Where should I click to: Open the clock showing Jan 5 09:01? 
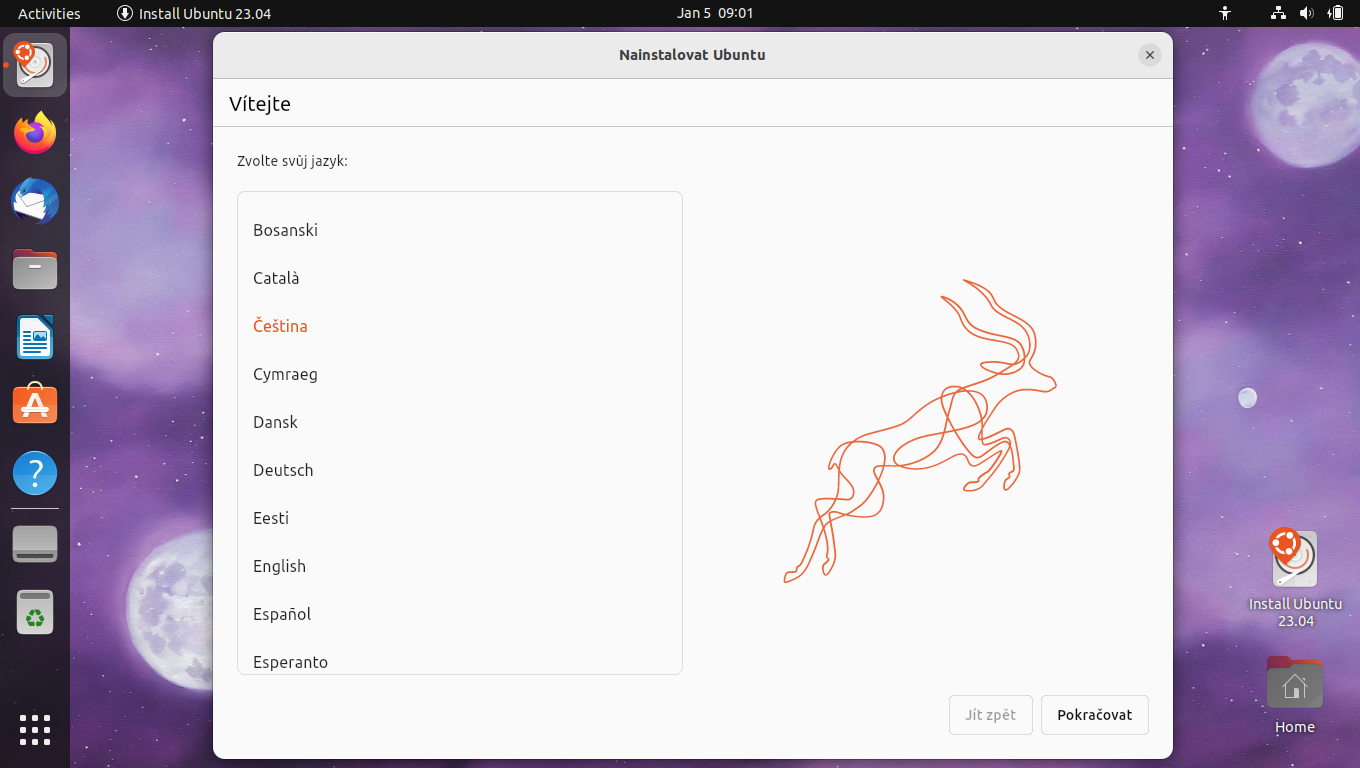[715, 13]
